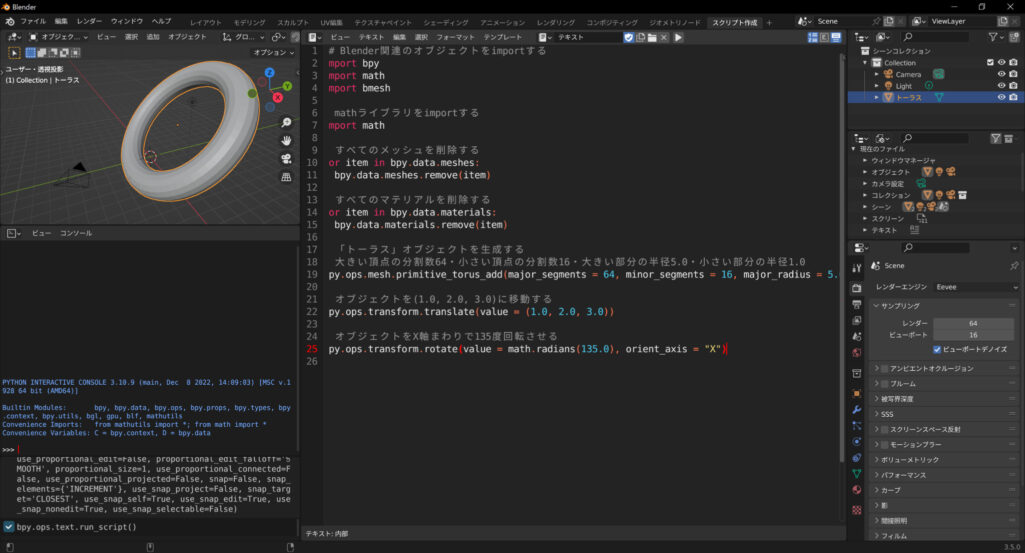Add a new workspace with plus button
Screen dimensions: 1025x553
pos(769,22)
